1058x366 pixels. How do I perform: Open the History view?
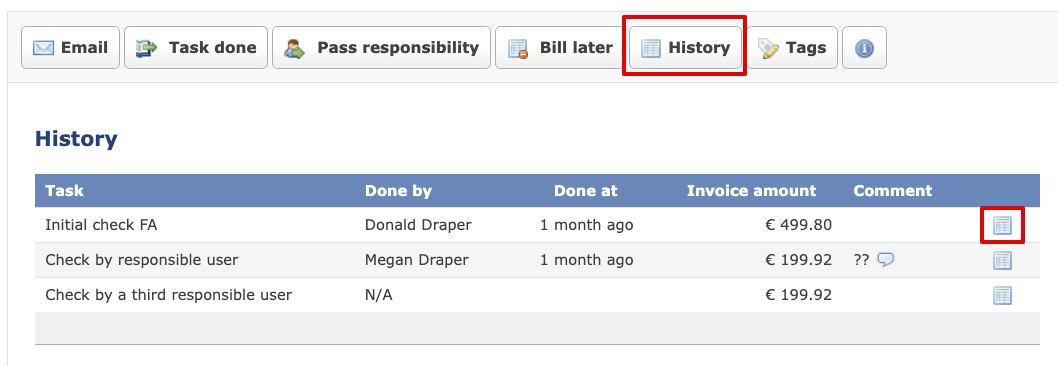pyautogui.click(x=686, y=48)
